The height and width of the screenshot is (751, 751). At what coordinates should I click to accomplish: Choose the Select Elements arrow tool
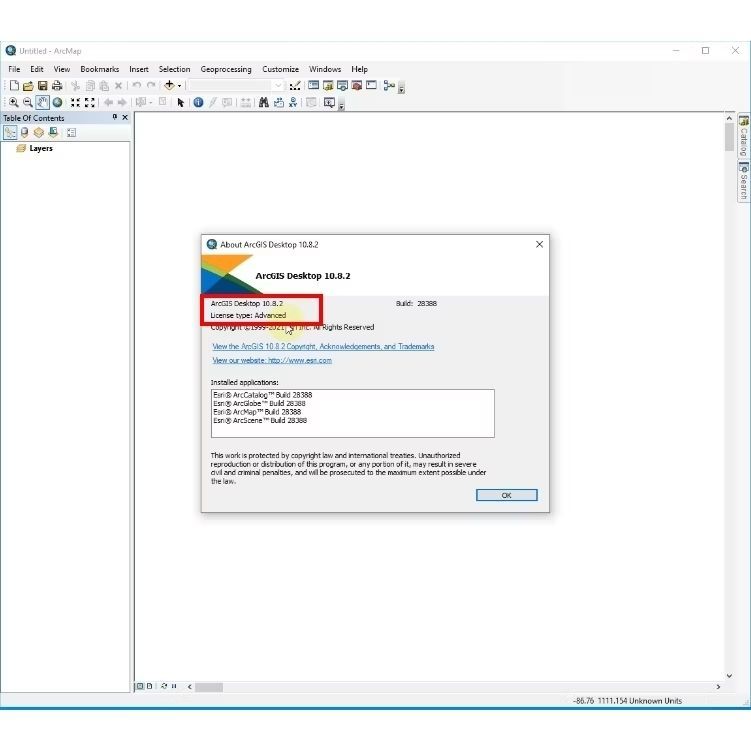[181, 102]
